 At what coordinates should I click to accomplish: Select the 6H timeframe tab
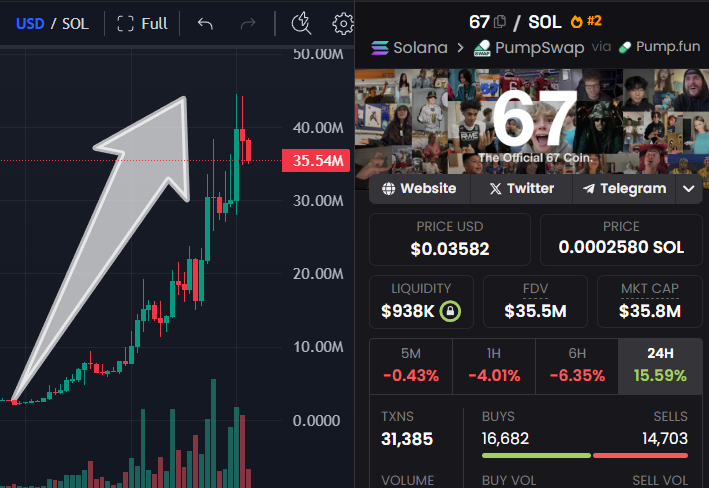click(x=577, y=366)
